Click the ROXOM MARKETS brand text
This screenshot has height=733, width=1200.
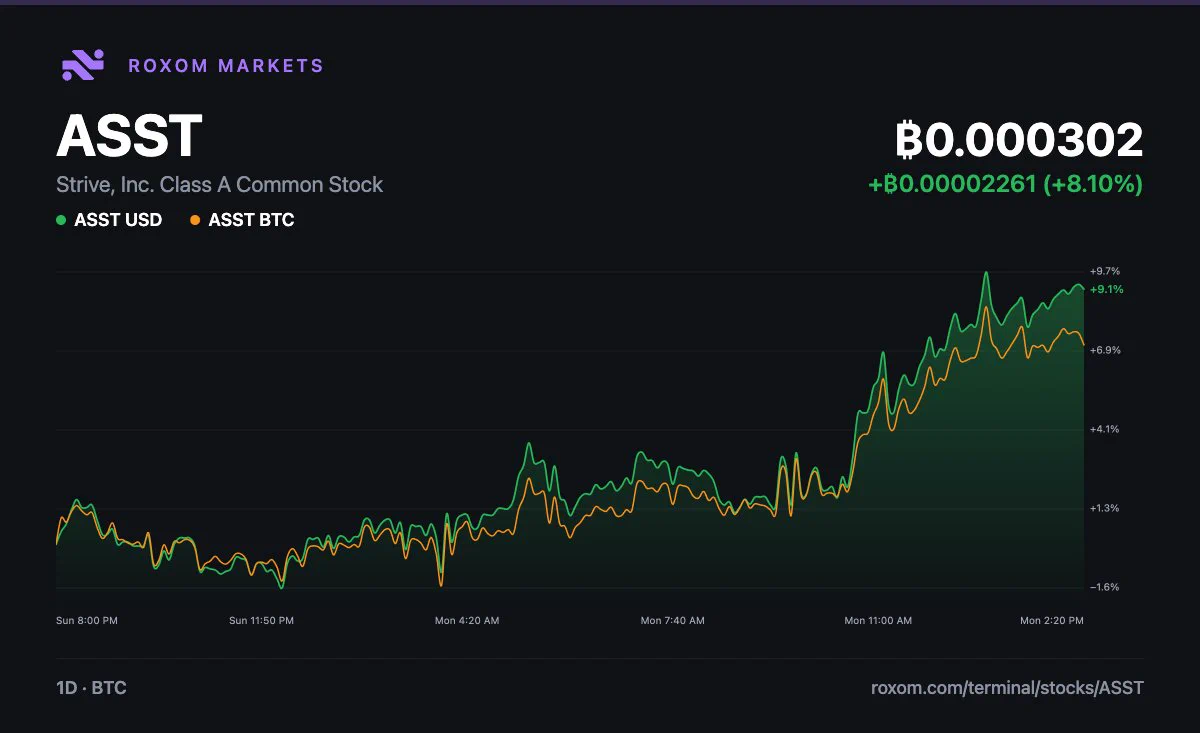pyautogui.click(x=226, y=66)
